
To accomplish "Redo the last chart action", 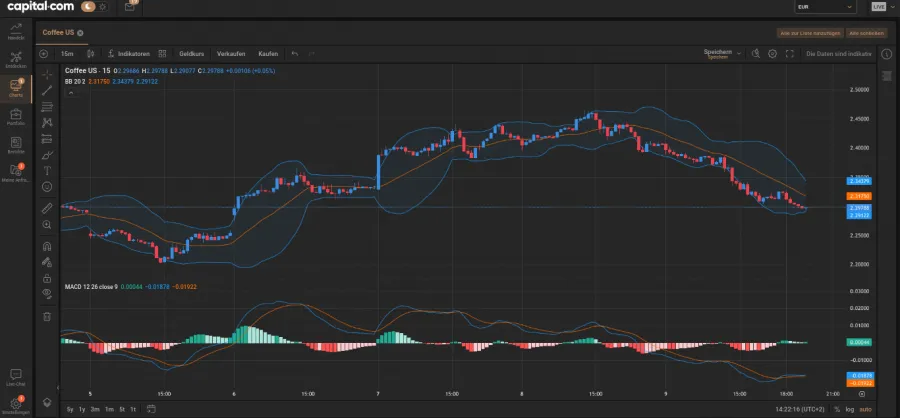I will click(x=312, y=53).
